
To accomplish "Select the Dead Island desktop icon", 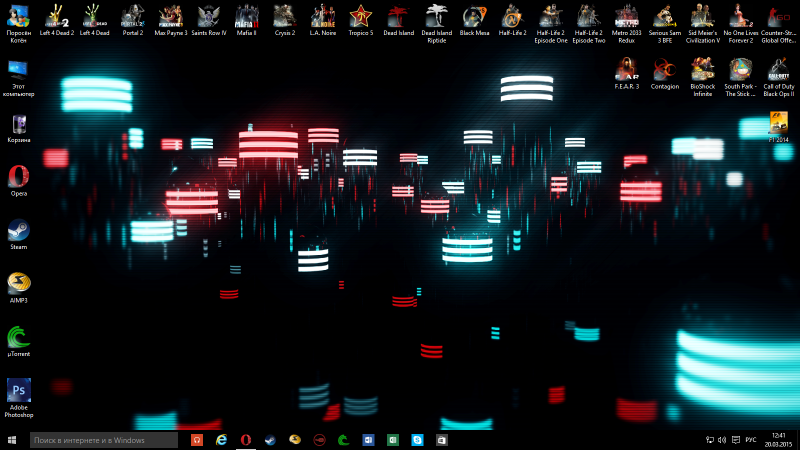I will click(x=398, y=20).
